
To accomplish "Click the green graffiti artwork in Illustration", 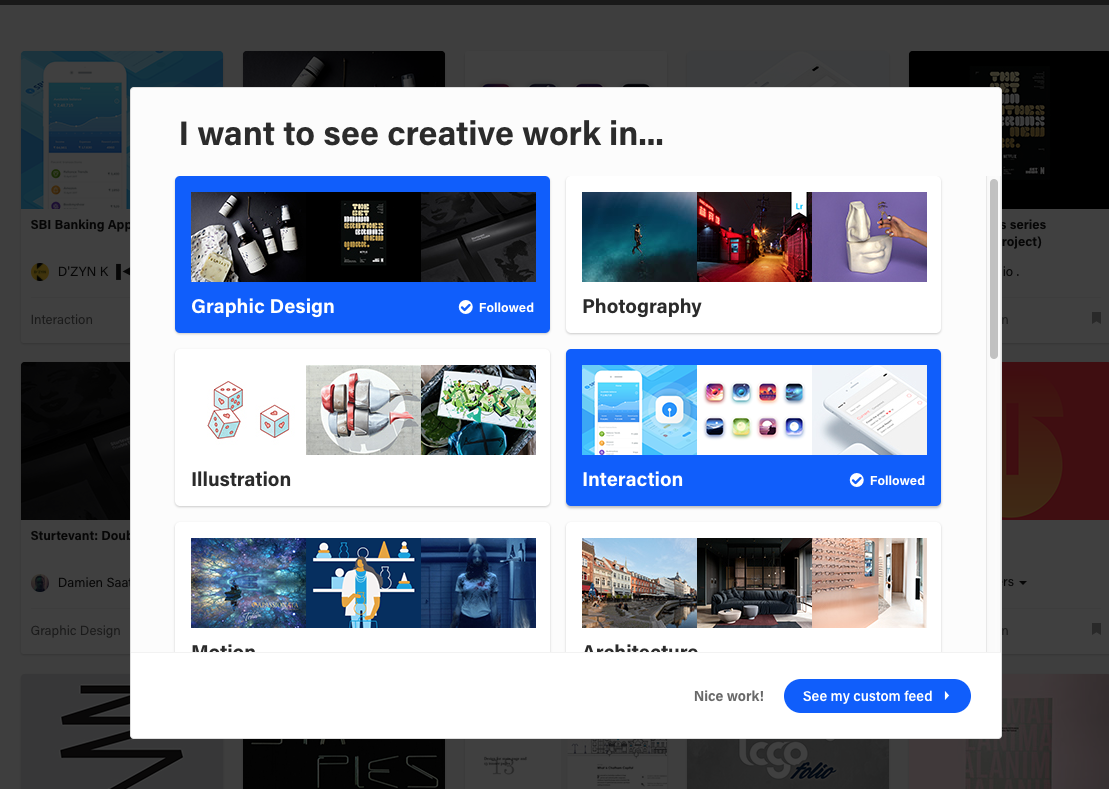I will pyautogui.click(x=478, y=410).
